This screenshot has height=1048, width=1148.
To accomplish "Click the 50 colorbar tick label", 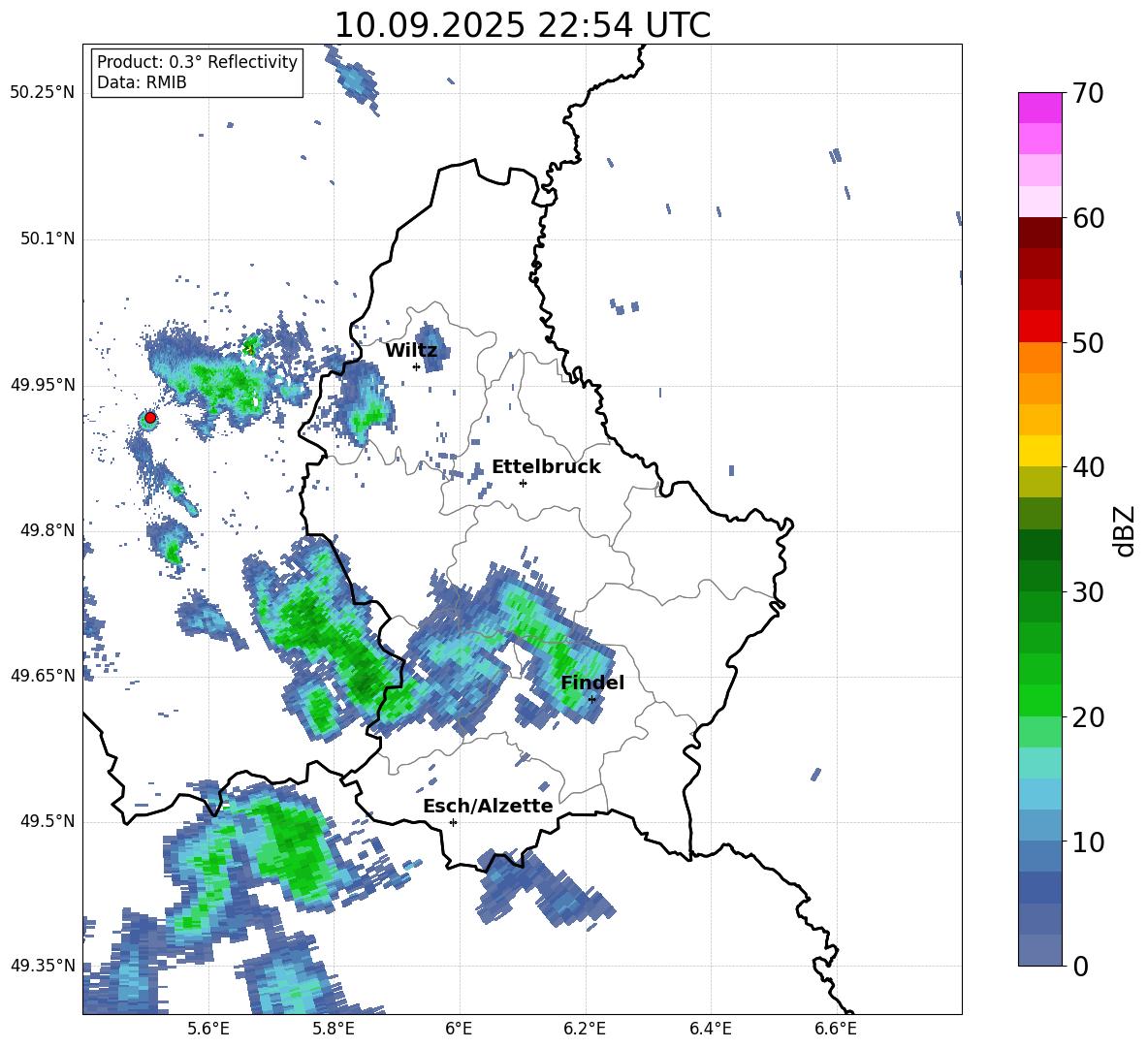I will pos(1088,343).
